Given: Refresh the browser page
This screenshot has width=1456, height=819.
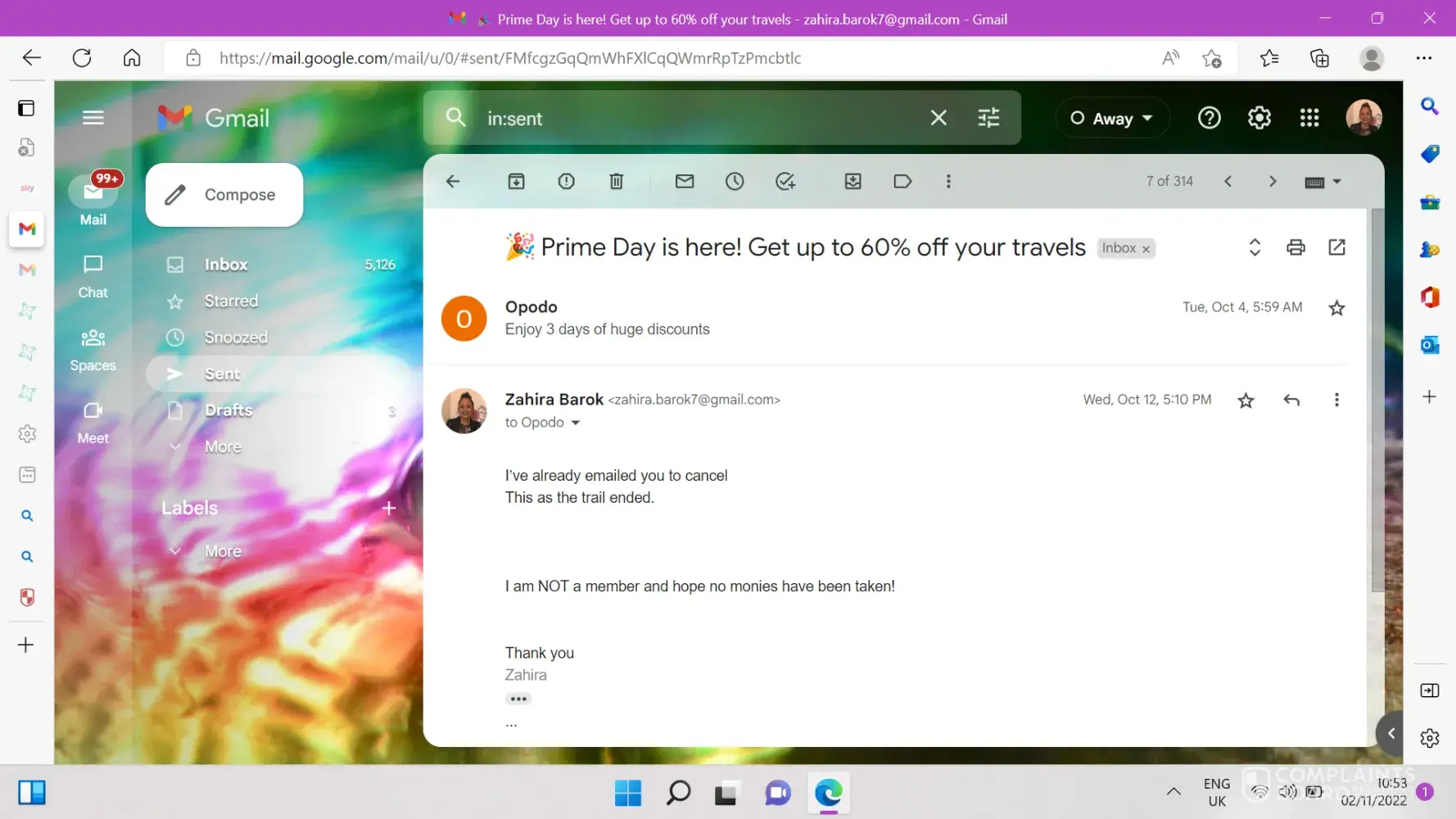Looking at the screenshot, I should pos(82,58).
